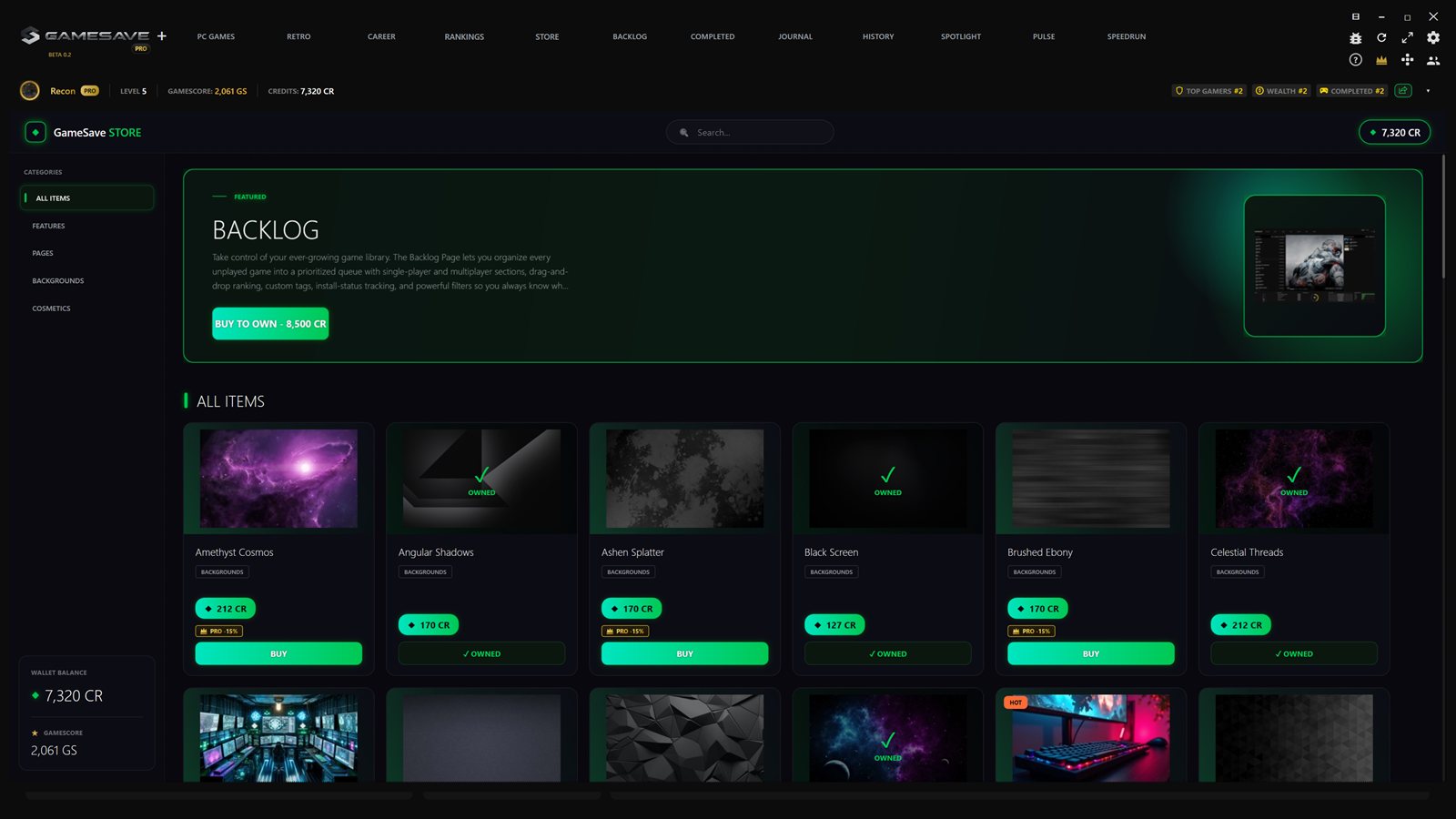Expand the profile bar dropdown arrow
The image size is (1456, 819).
[x=1428, y=91]
